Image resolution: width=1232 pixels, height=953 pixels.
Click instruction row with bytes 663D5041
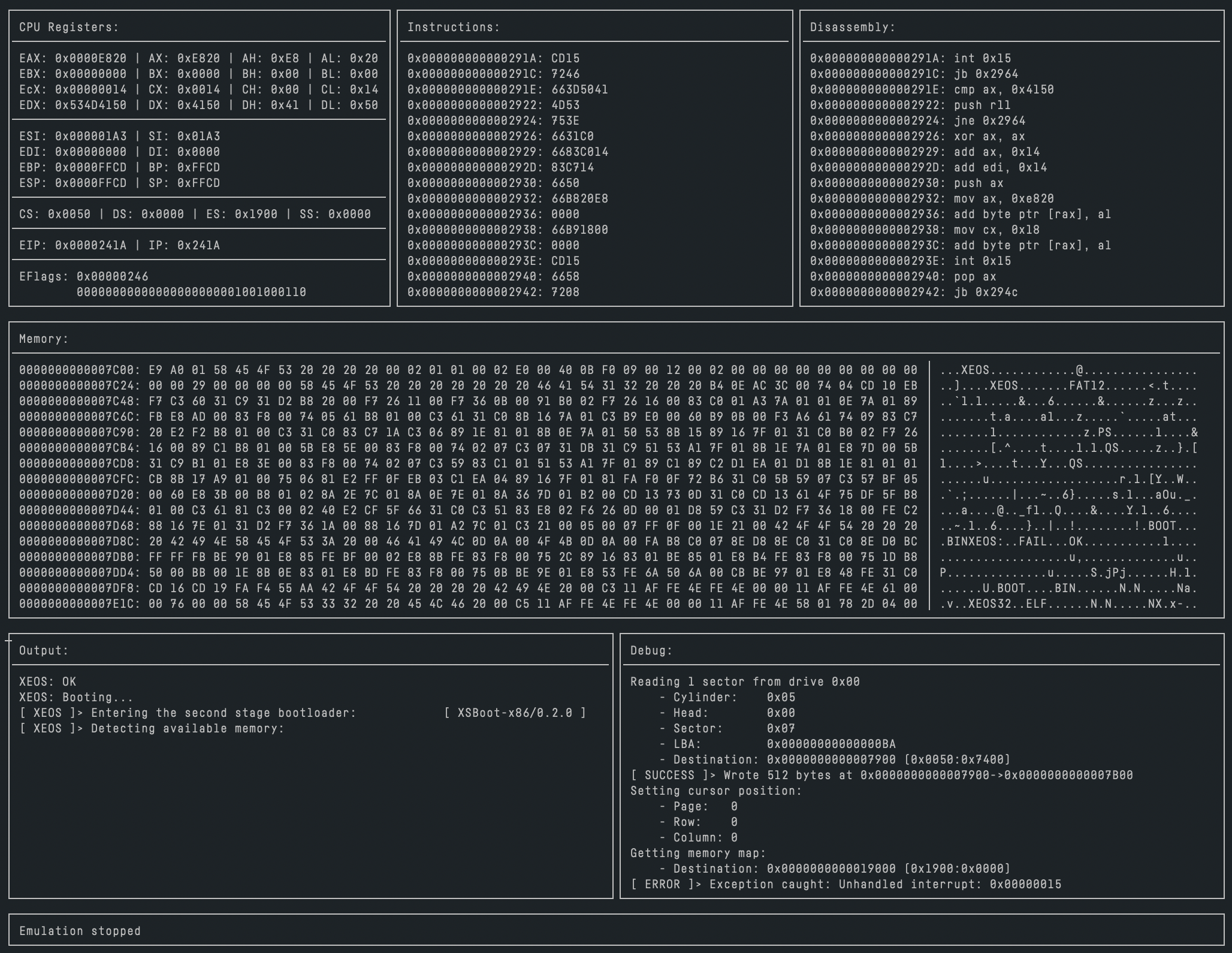coord(508,90)
